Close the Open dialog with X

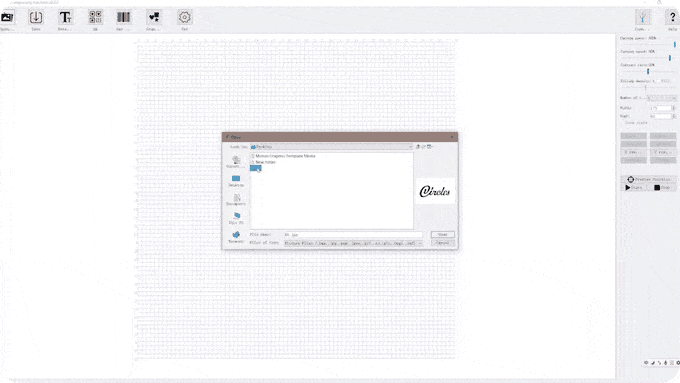click(452, 137)
